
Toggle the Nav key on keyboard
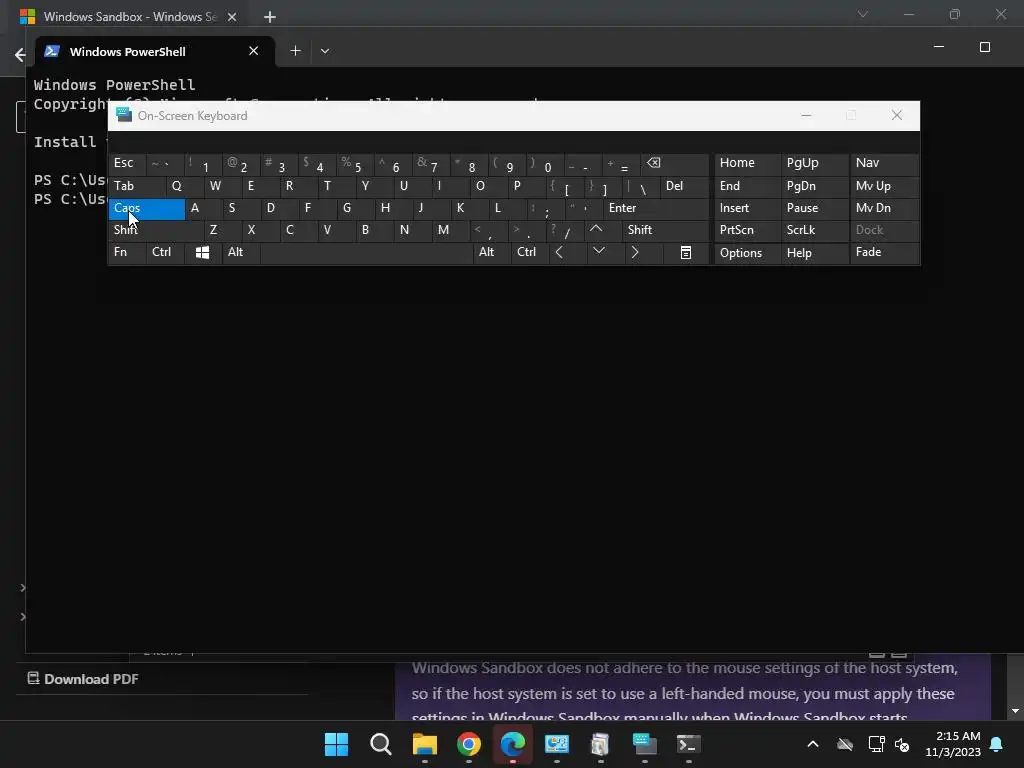click(884, 163)
